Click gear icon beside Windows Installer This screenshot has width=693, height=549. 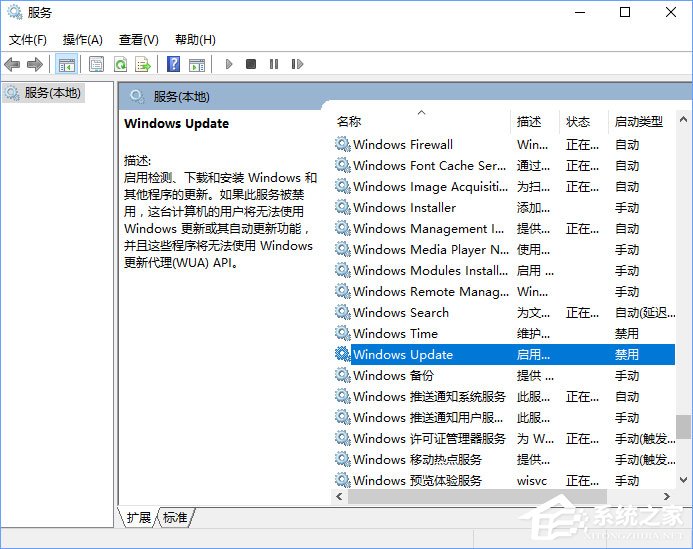tap(342, 207)
